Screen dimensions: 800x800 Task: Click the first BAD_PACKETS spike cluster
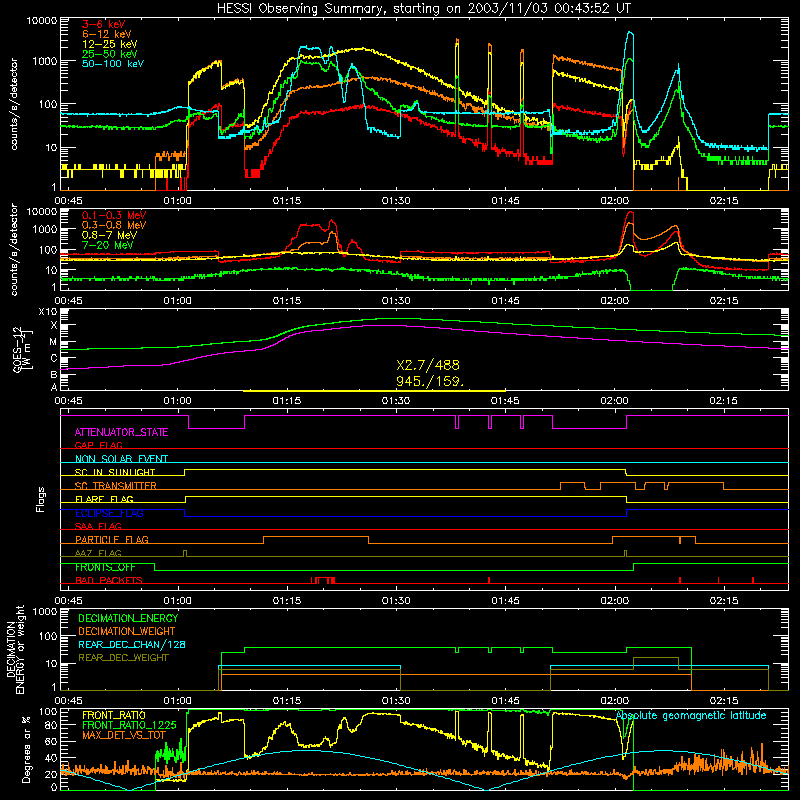(x=323, y=580)
